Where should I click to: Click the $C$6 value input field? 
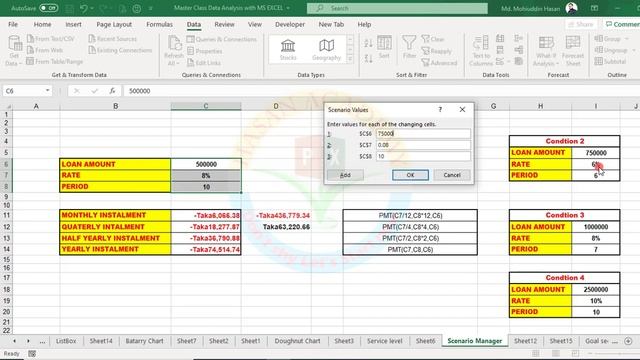(x=423, y=133)
